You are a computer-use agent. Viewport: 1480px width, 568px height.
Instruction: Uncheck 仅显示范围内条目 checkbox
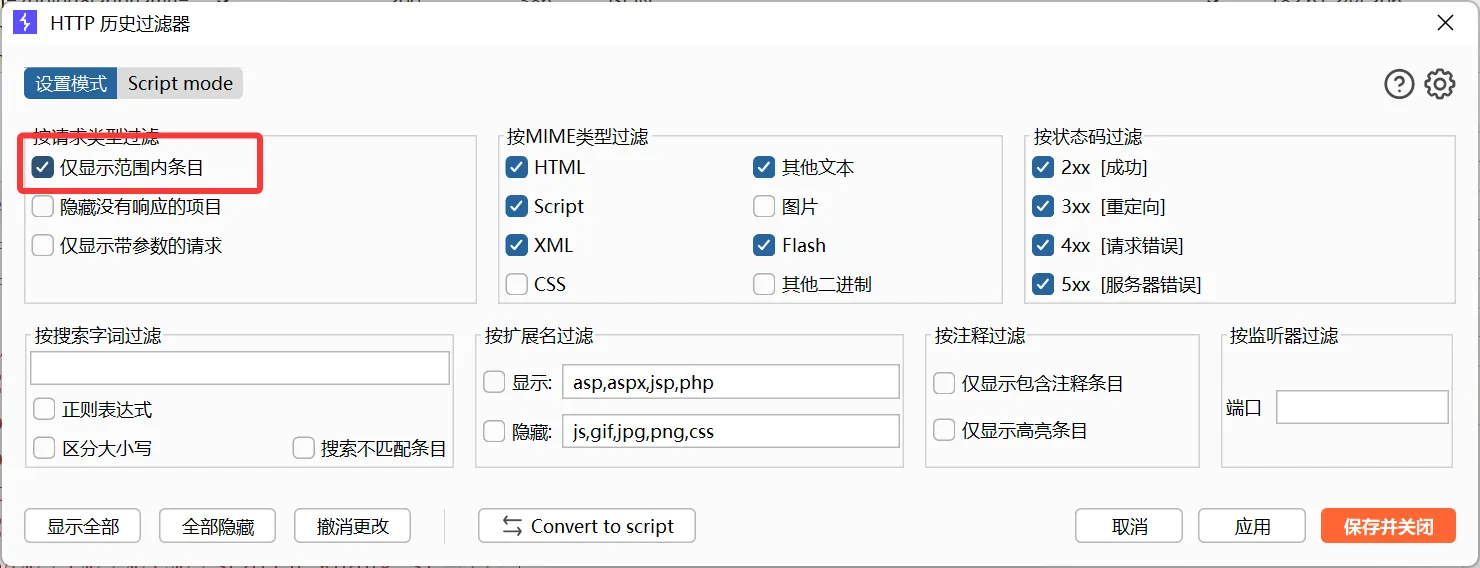point(43,168)
